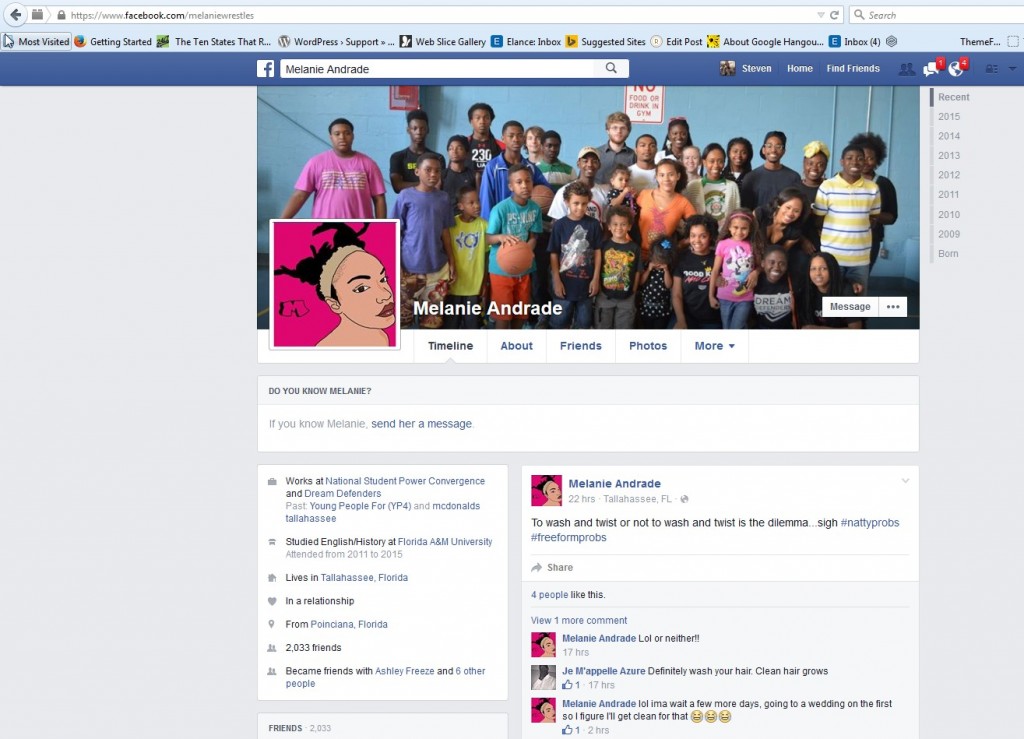
Task: Switch to the Photos tab
Action: click(x=647, y=346)
